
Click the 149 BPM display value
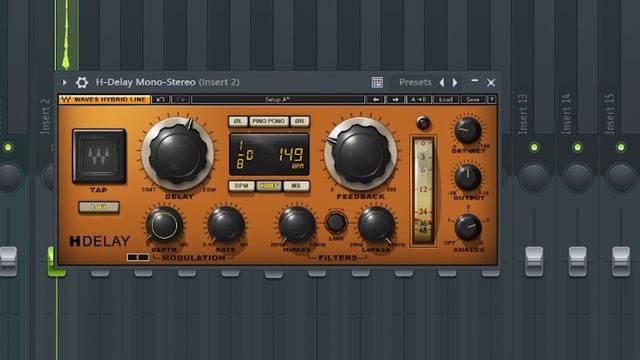pyautogui.click(x=291, y=155)
